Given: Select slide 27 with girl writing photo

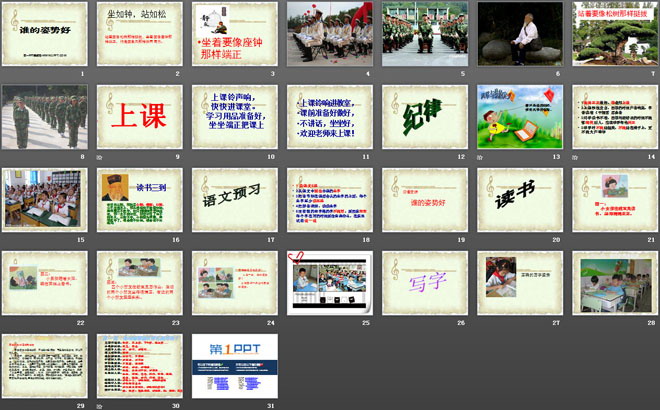Looking at the screenshot, I should click(520, 283).
